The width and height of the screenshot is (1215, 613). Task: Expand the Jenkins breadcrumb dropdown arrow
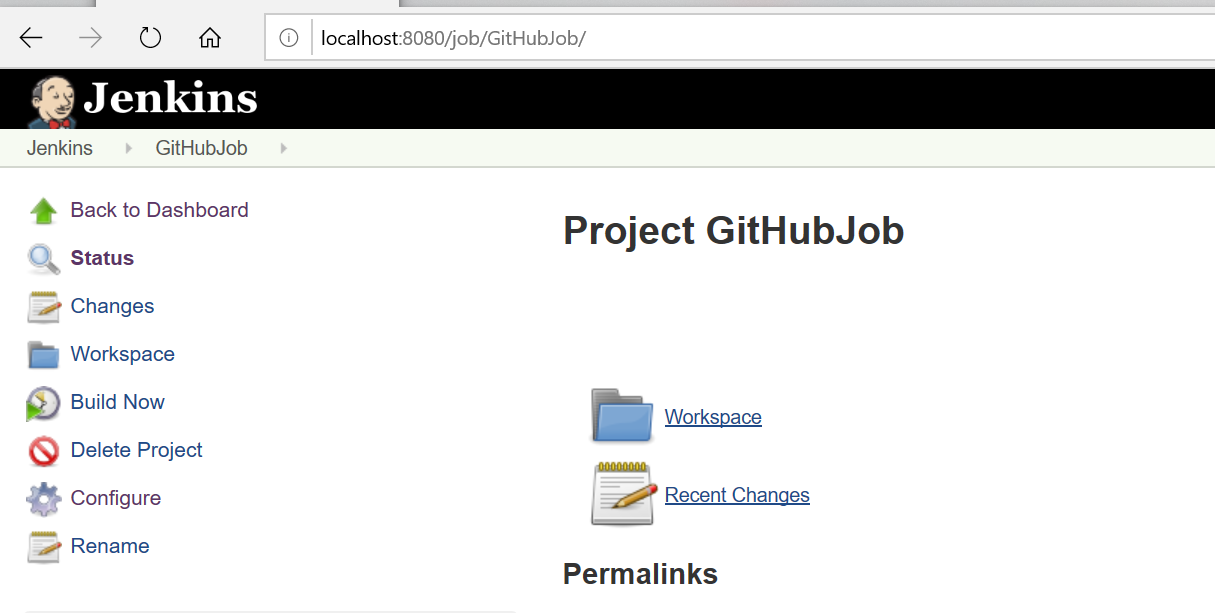coord(128,149)
